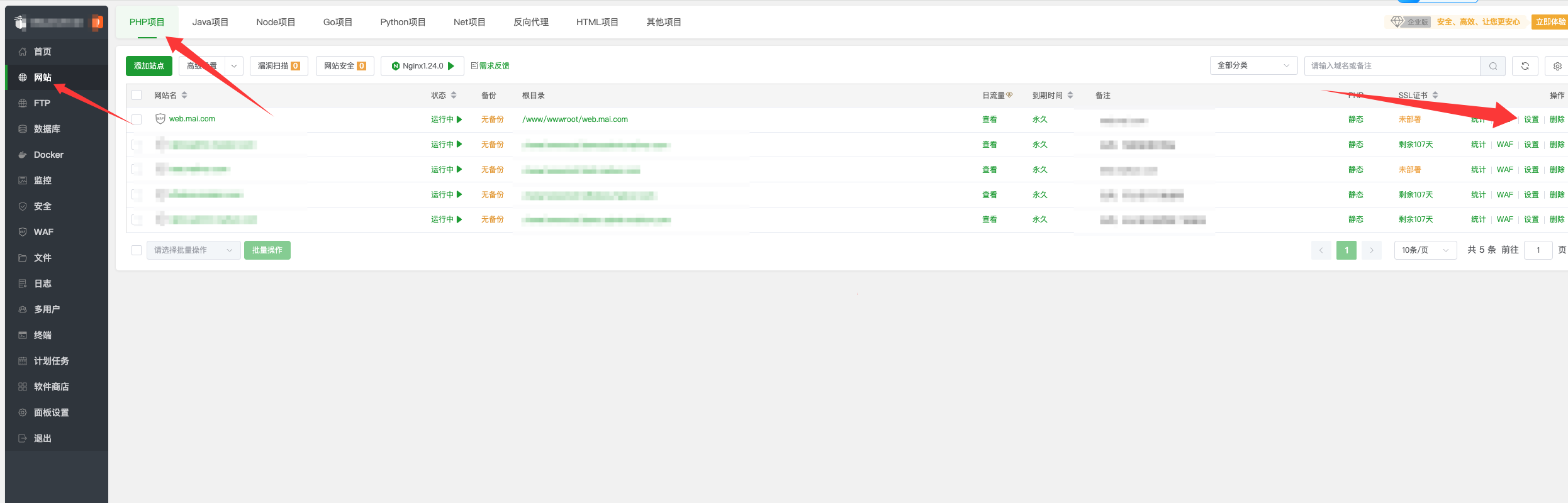This screenshot has height=503, width=1568.
Task: Check the web.mai.com row checkbox
Action: point(137,119)
